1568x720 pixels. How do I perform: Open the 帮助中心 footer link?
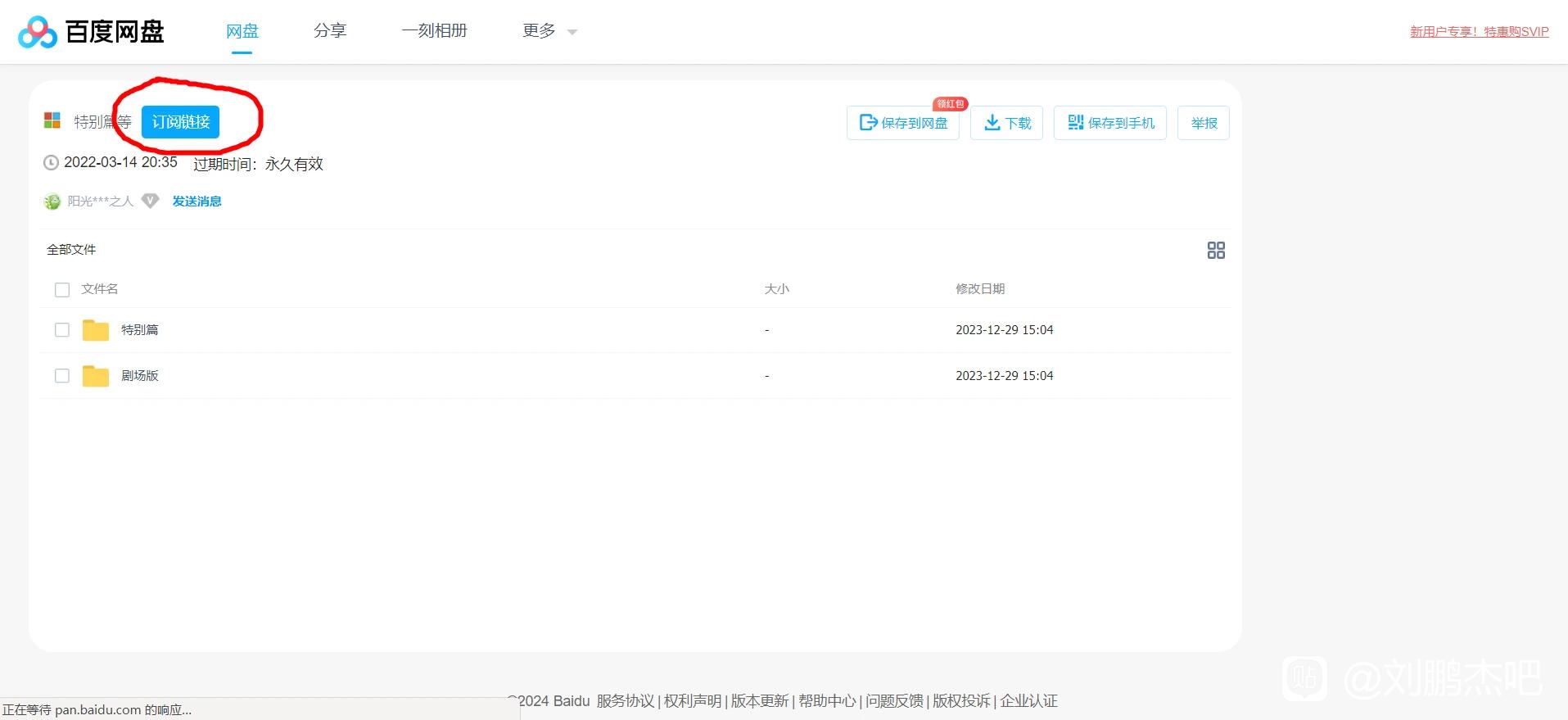[827, 701]
